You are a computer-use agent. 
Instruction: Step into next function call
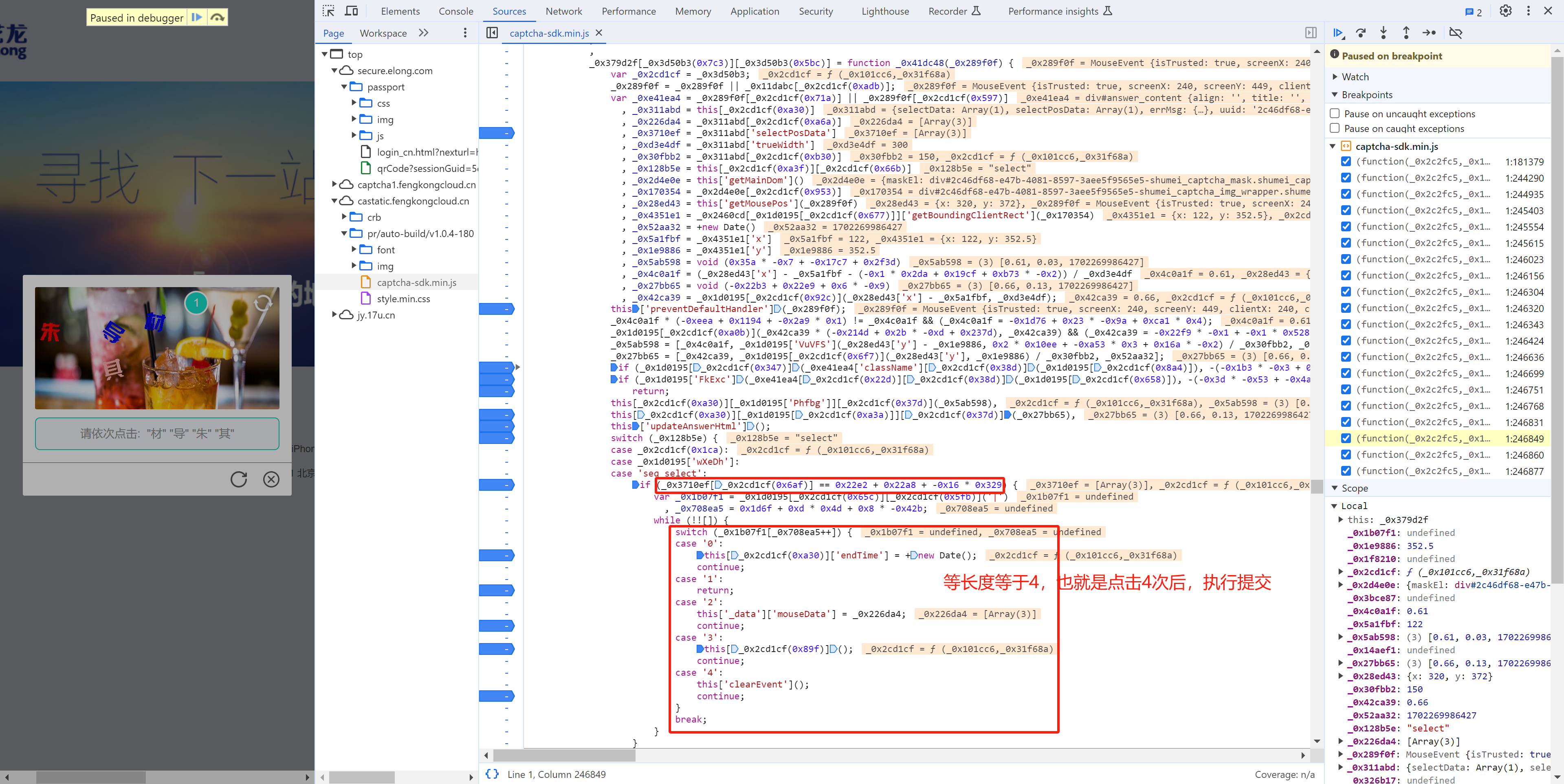point(1383,33)
